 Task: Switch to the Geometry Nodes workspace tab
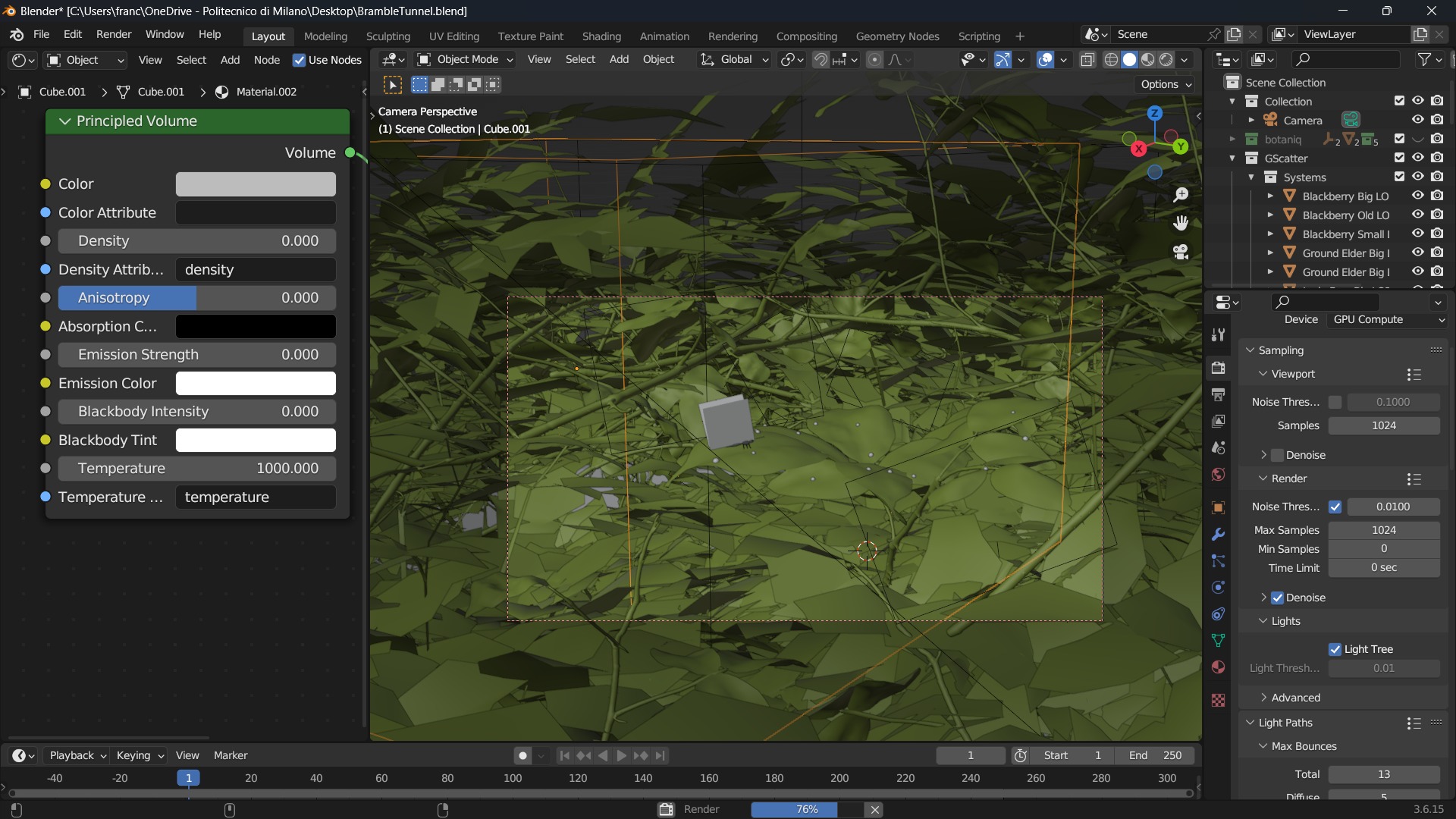[x=897, y=36]
